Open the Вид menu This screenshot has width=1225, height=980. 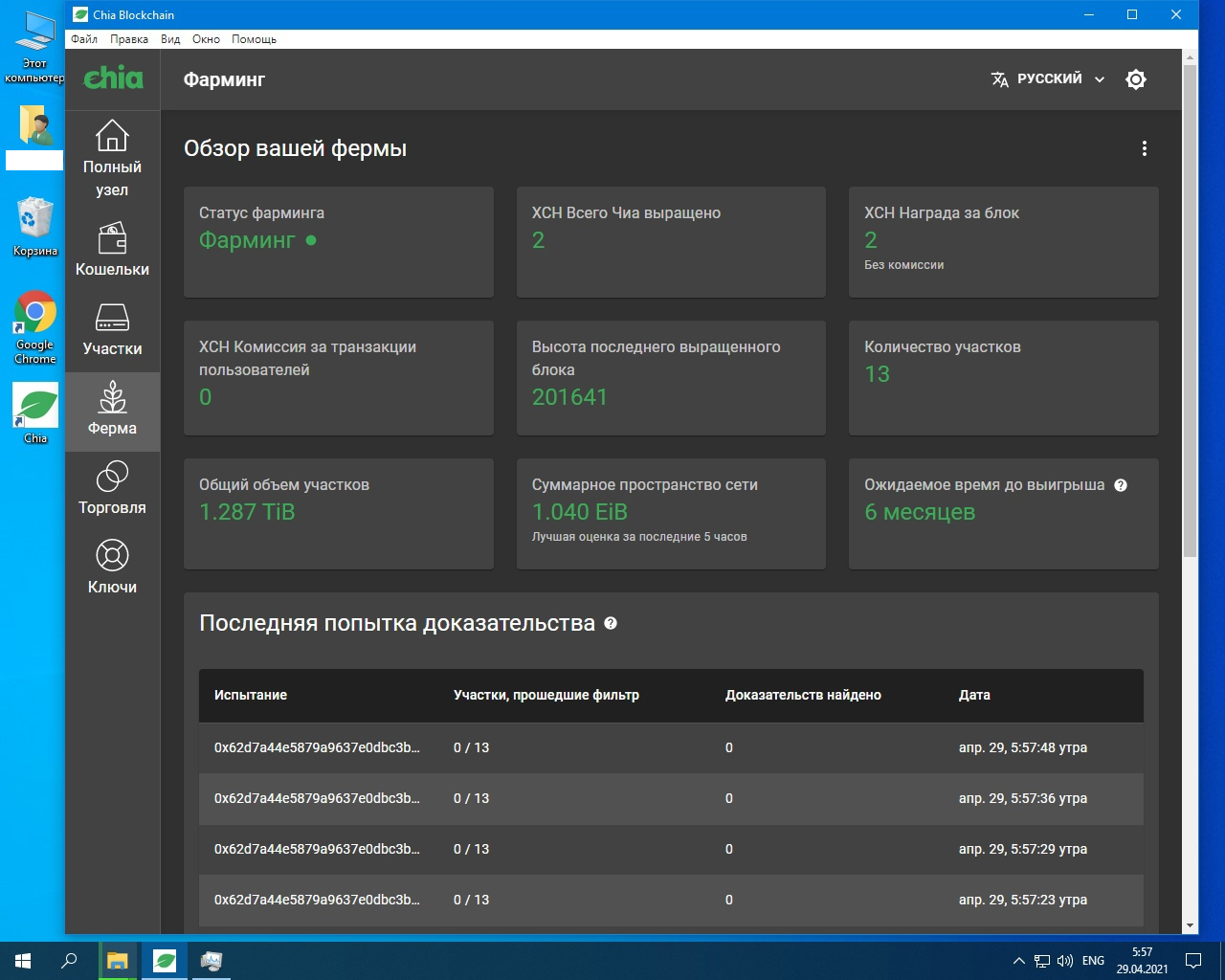point(170,39)
